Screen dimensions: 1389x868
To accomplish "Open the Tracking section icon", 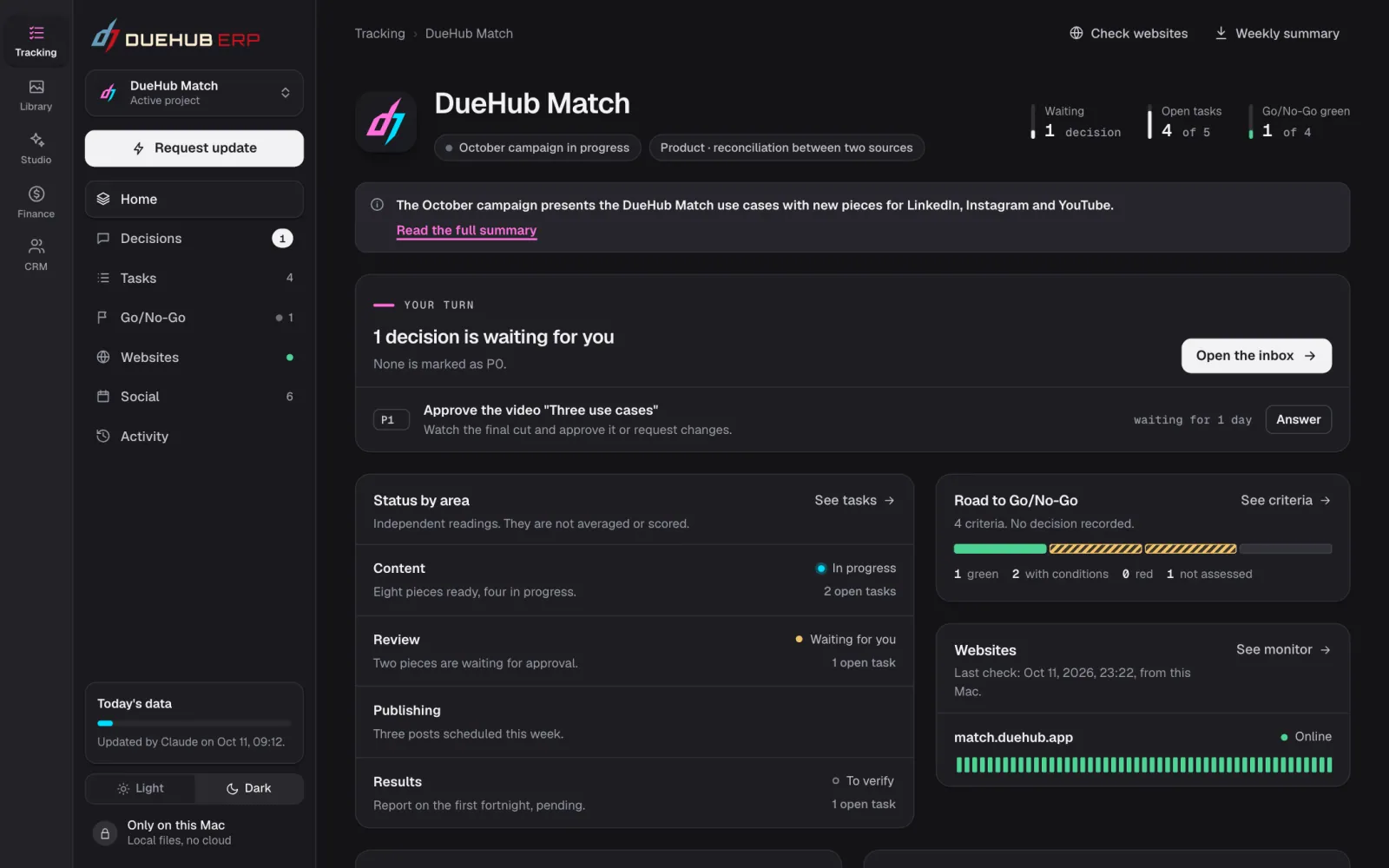I will click(x=36, y=33).
